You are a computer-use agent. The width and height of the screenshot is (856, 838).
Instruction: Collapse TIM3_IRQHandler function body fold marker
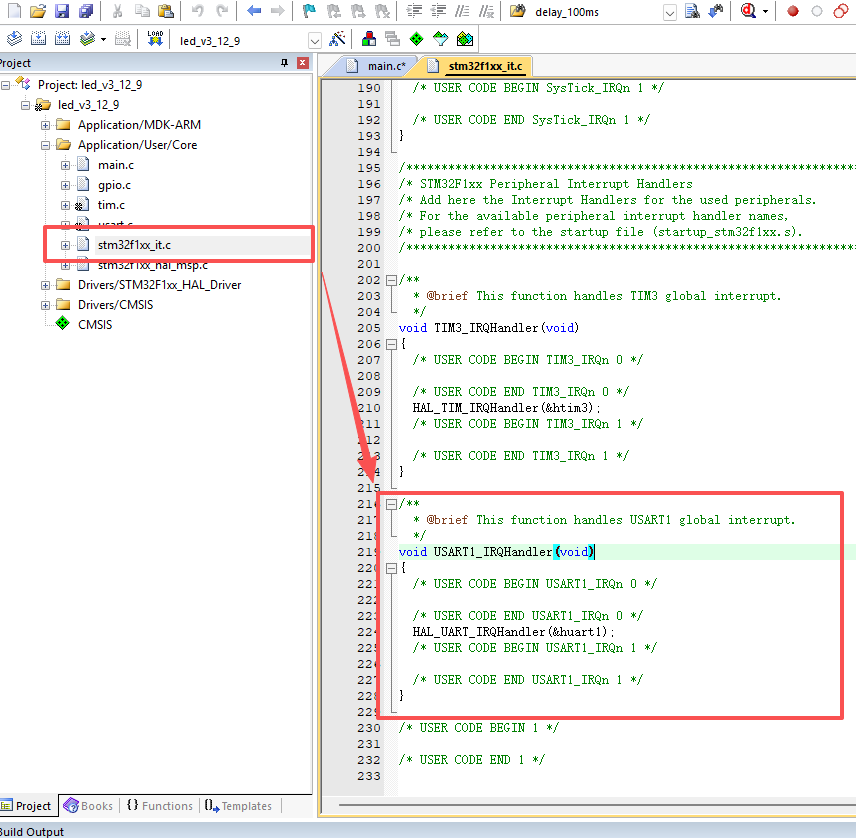click(x=391, y=344)
